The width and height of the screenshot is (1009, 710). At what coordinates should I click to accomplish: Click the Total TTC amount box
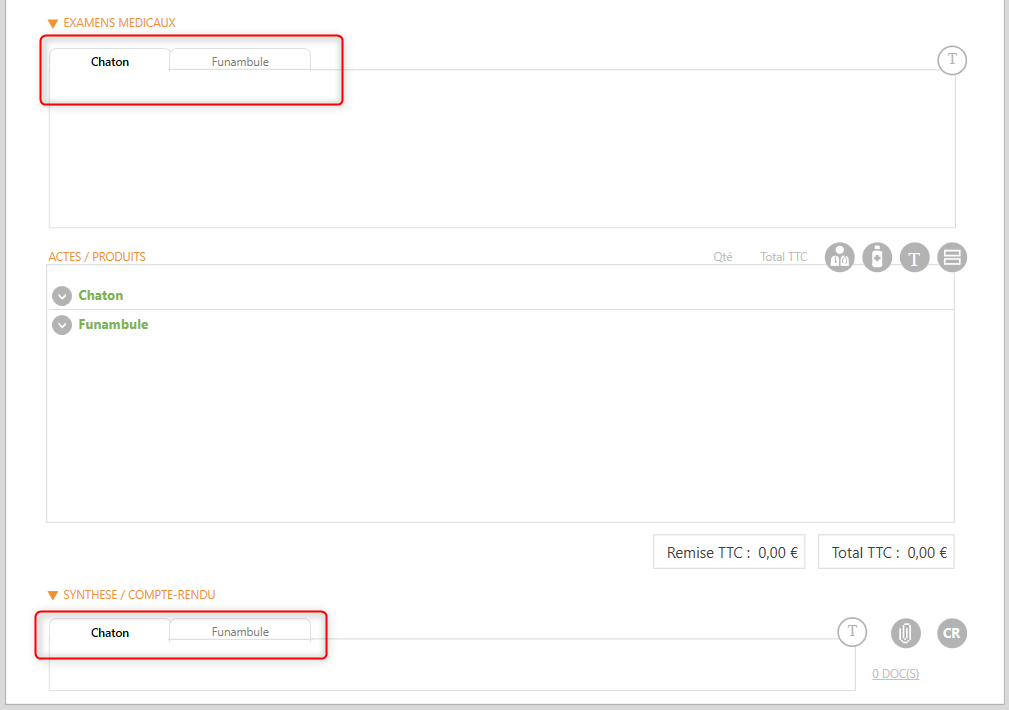pyautogui.click(x=885, y=552)
